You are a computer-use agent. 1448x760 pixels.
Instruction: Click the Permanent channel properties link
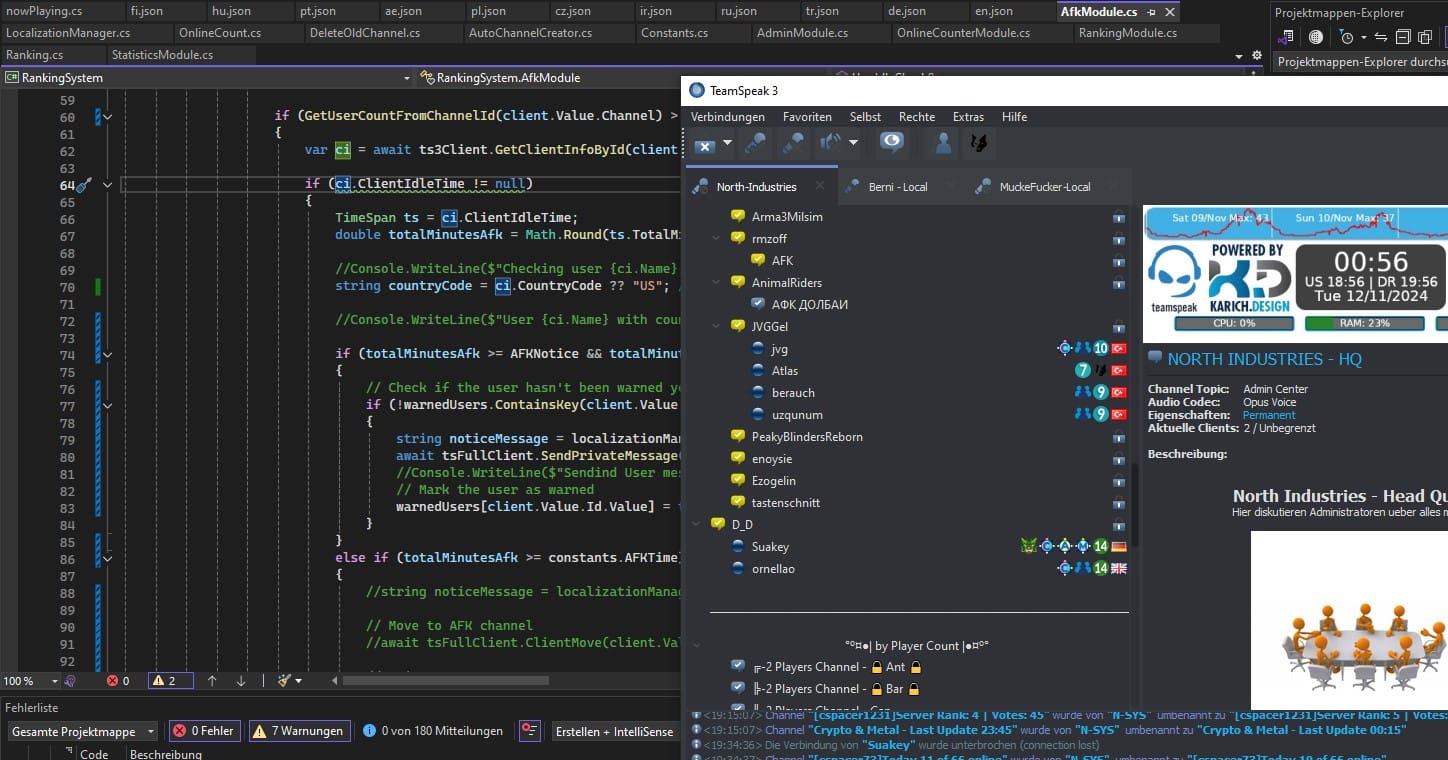point(1269,415)
